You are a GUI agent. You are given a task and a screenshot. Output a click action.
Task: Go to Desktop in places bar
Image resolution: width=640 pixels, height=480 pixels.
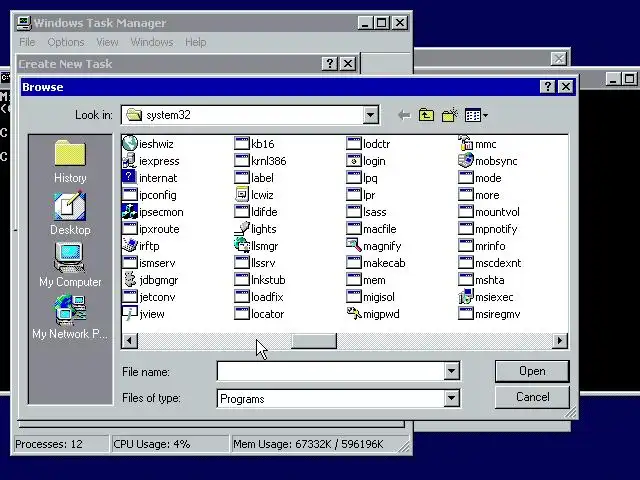[x=70, y=213]
